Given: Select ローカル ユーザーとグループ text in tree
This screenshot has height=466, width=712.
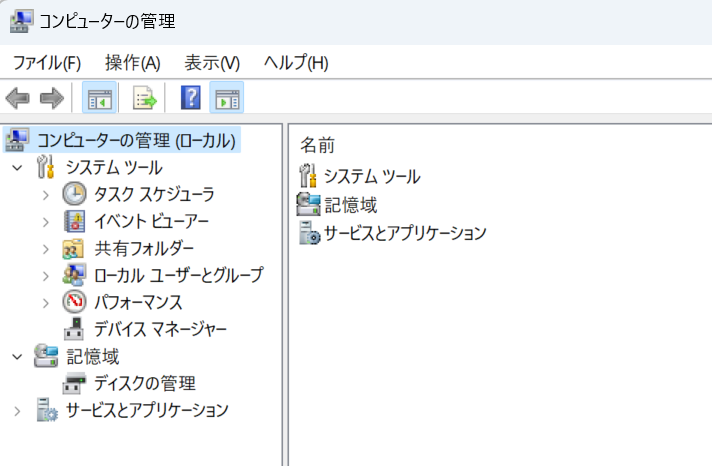Looking at the screenshot, I should click(178, 275).
